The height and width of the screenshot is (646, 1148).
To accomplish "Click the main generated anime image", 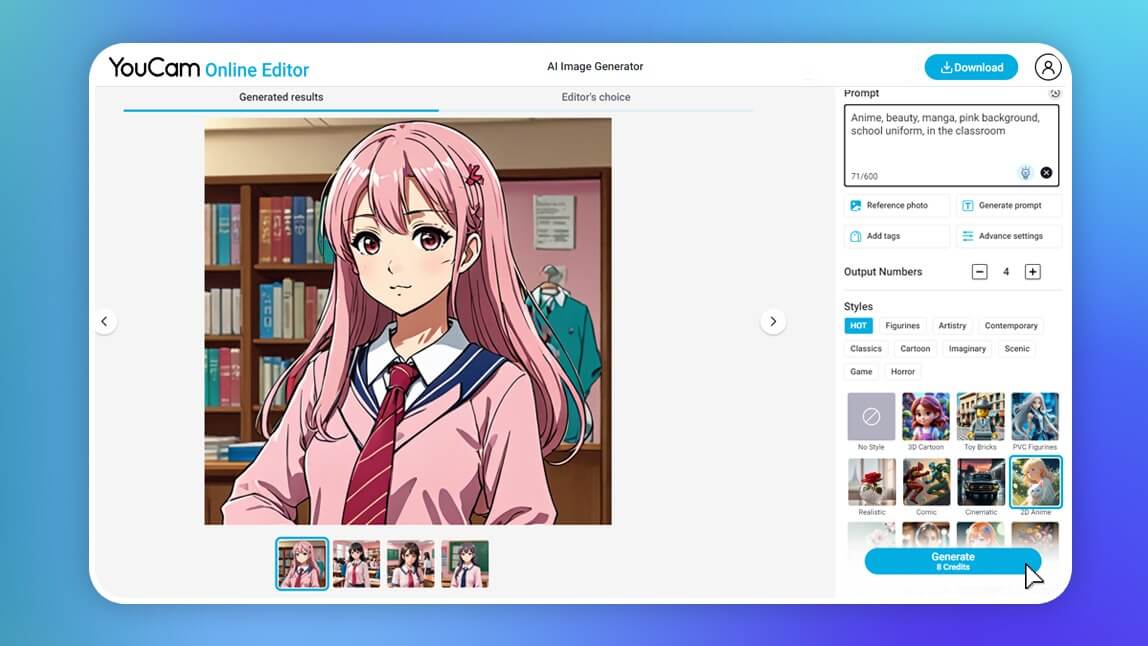I will (408, 322).
